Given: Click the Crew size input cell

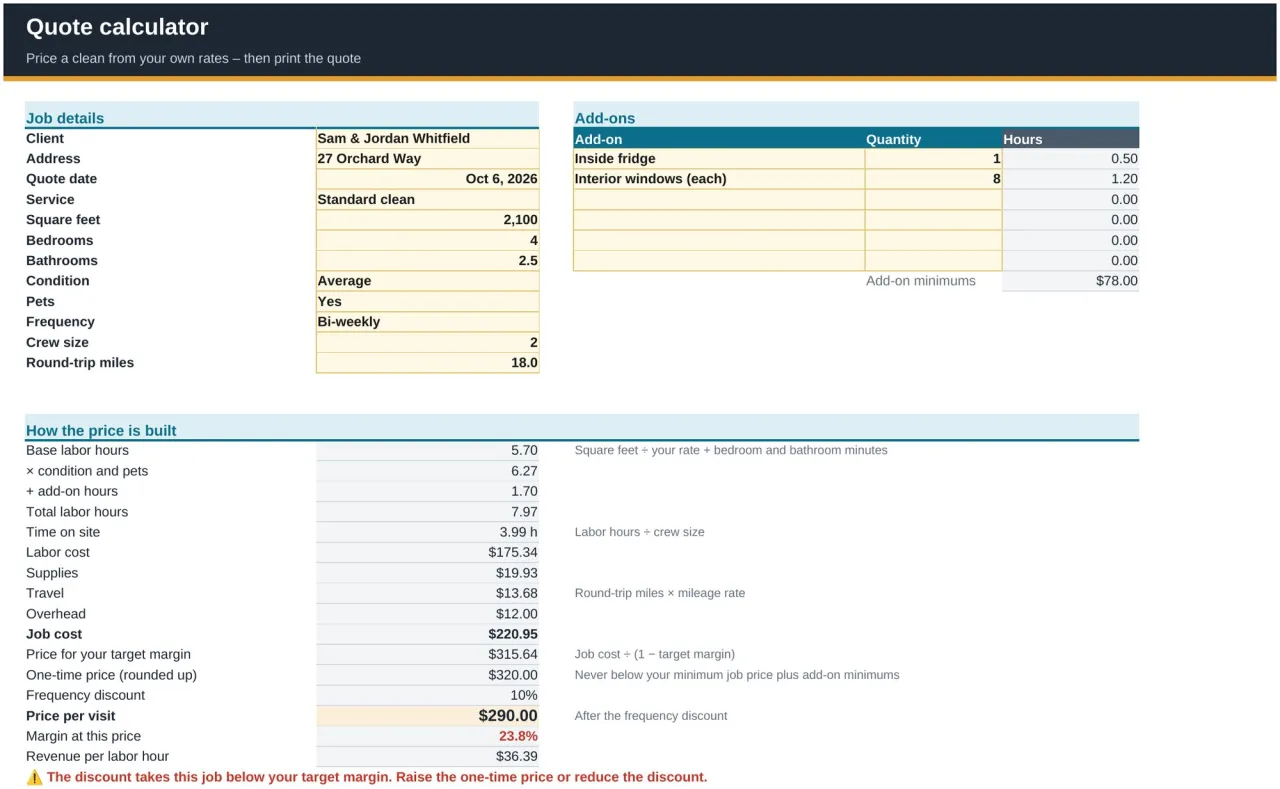Looking at the screenshot, I should point(427,343).
